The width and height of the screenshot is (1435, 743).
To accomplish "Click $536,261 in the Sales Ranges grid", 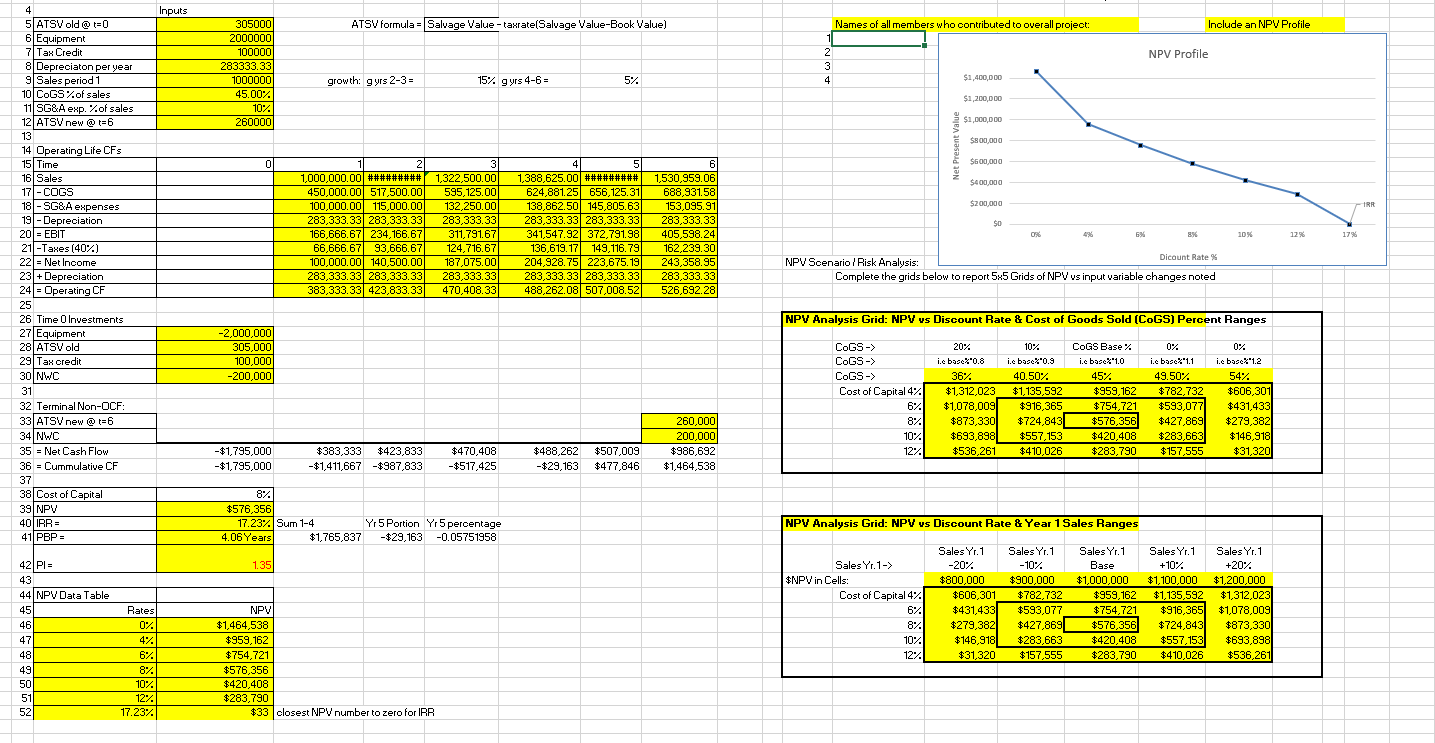I will pyautogui.click(x=1237, y=655).
